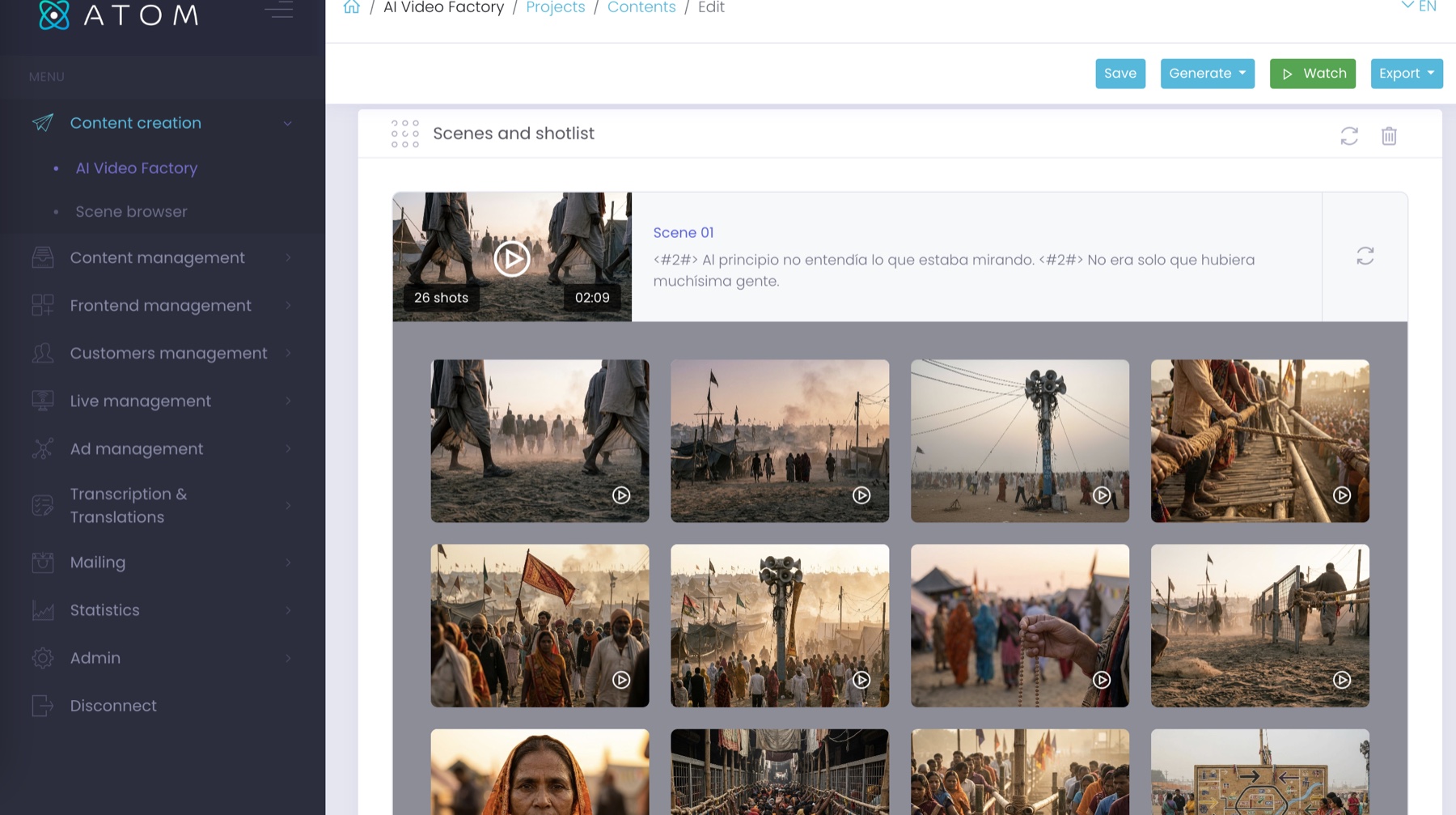Expand the Live management chevron
Screen dimensions: 1456x815
(x=288, y=401)
